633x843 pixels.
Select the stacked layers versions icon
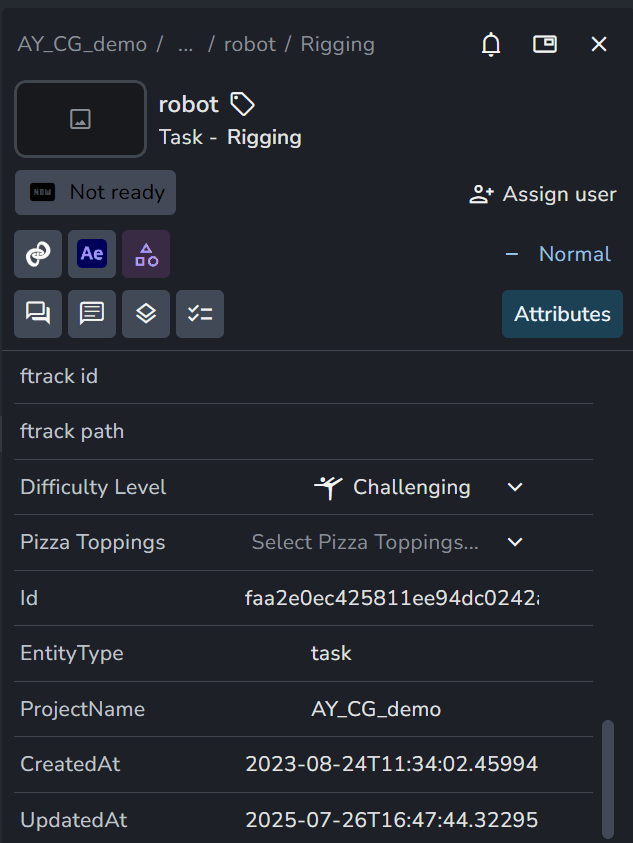tap(146, 314)
